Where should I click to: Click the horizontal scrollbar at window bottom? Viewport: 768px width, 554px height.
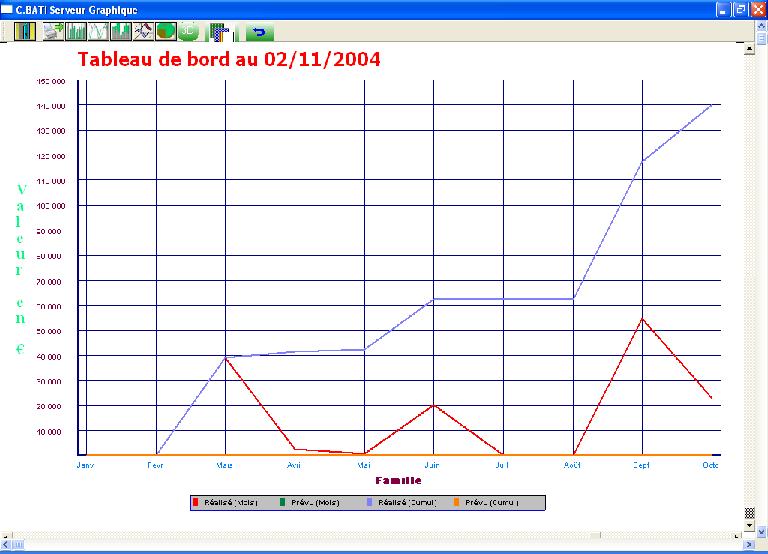click(380, 545)
